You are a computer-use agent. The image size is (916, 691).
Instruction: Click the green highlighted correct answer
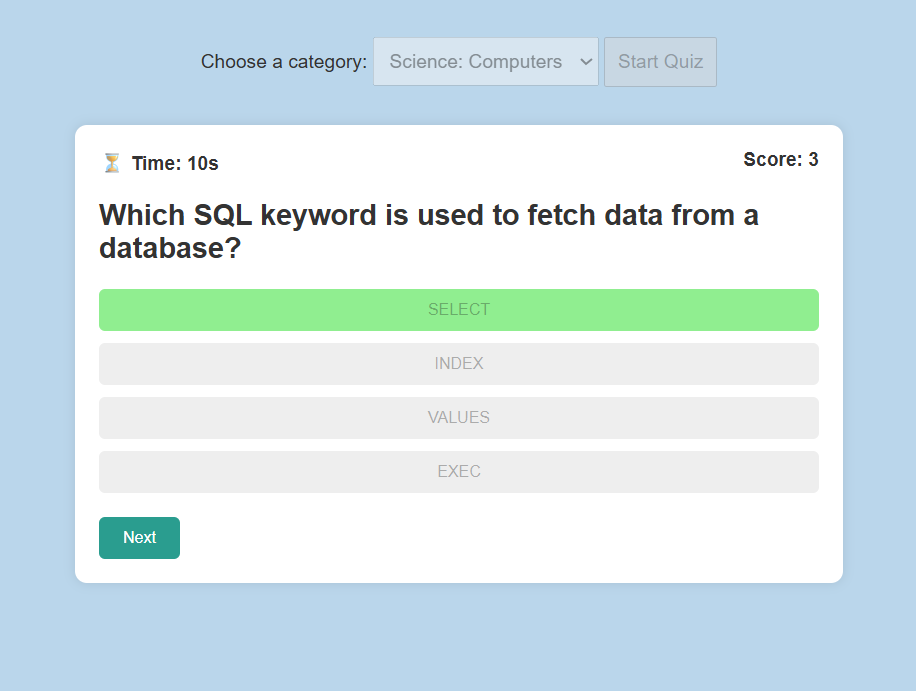point(459,310)
